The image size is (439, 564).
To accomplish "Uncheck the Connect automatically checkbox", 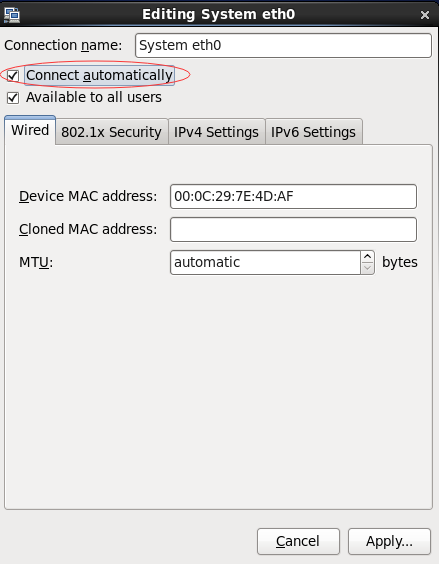I will click(13, 76).
